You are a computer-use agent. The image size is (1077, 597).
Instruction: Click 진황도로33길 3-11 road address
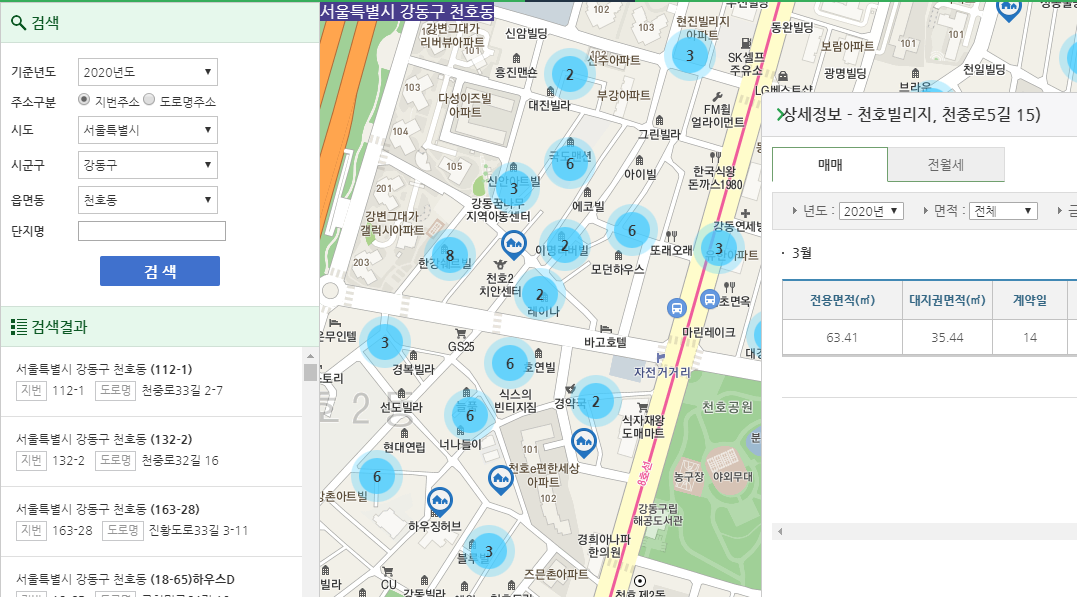pos(199,530)
